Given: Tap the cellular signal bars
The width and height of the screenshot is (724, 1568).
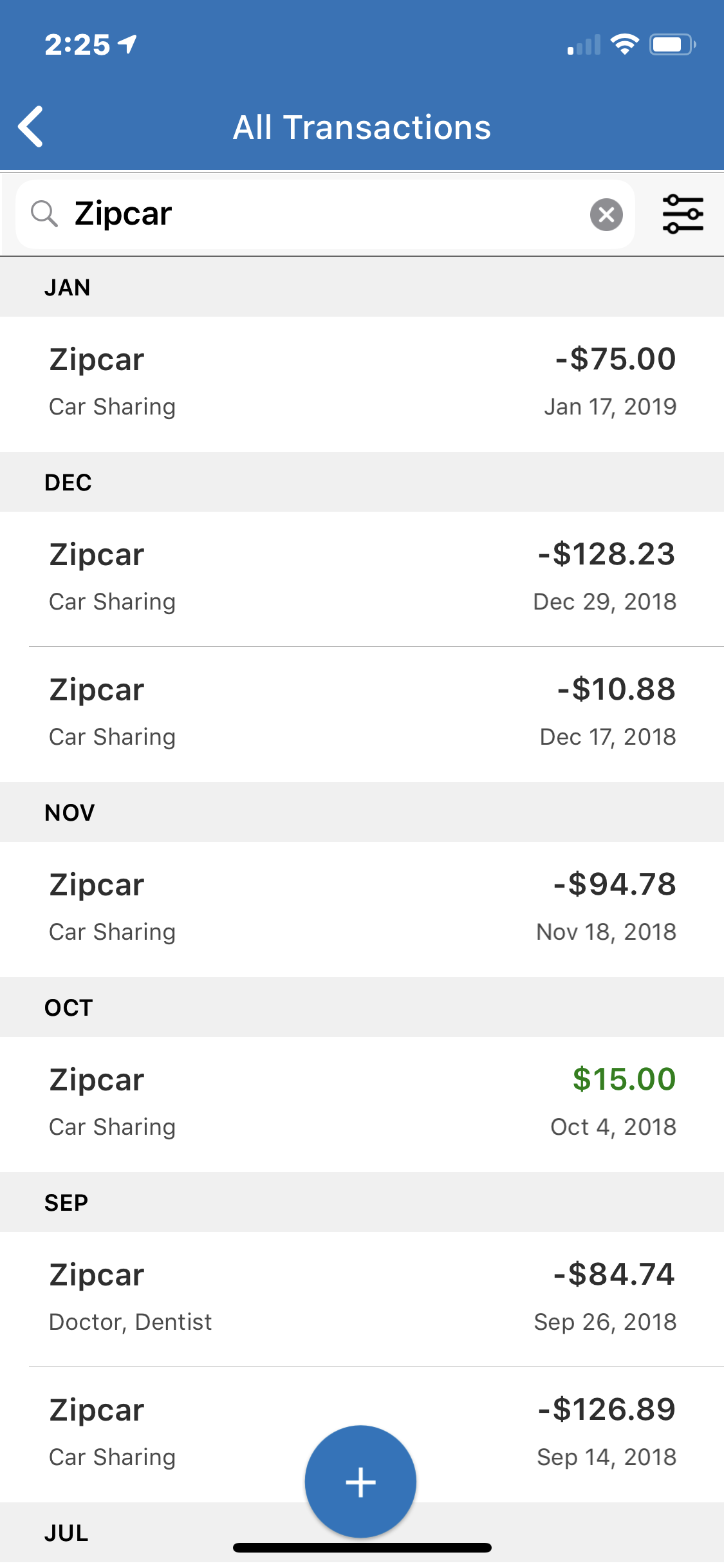Looking at the screenshot, I should coord(583,45).
